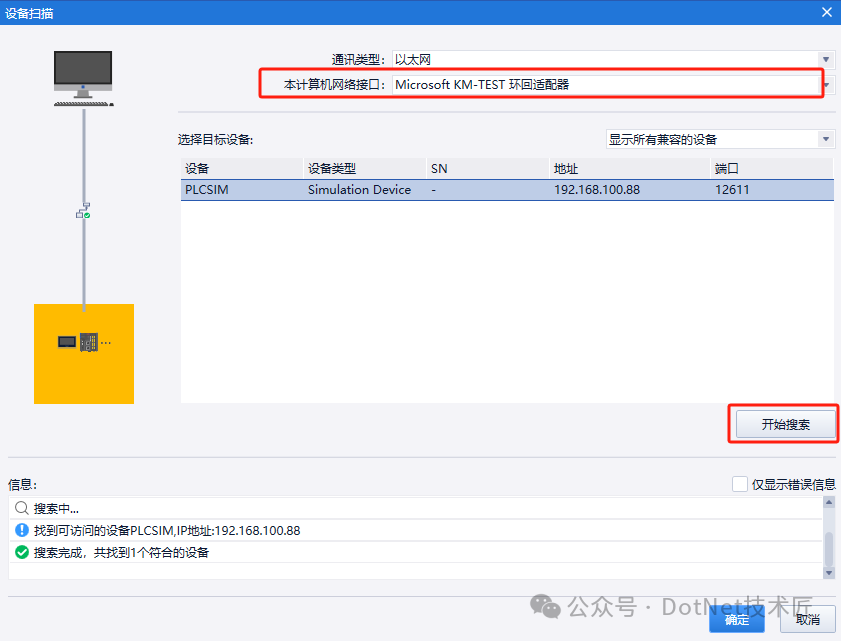The image size is (841, 641).
Task: Open the 显示所有兼容的设备 filter dropdown
Action: 826,139
